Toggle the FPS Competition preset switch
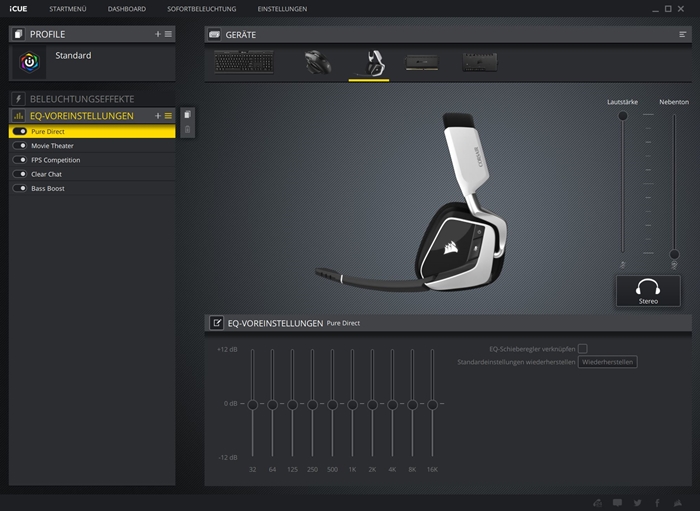The height and width of the screenshot is (511, 700). (x=20, y=160)
